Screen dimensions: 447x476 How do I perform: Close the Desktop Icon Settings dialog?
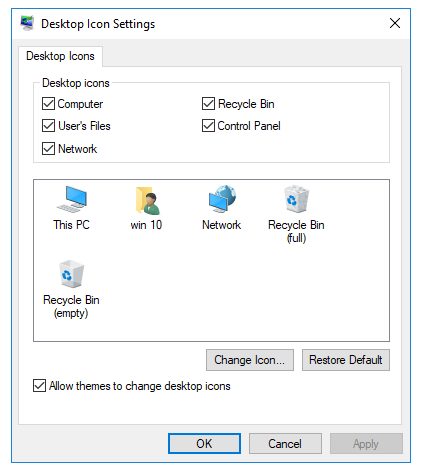[x=395, y=23]
